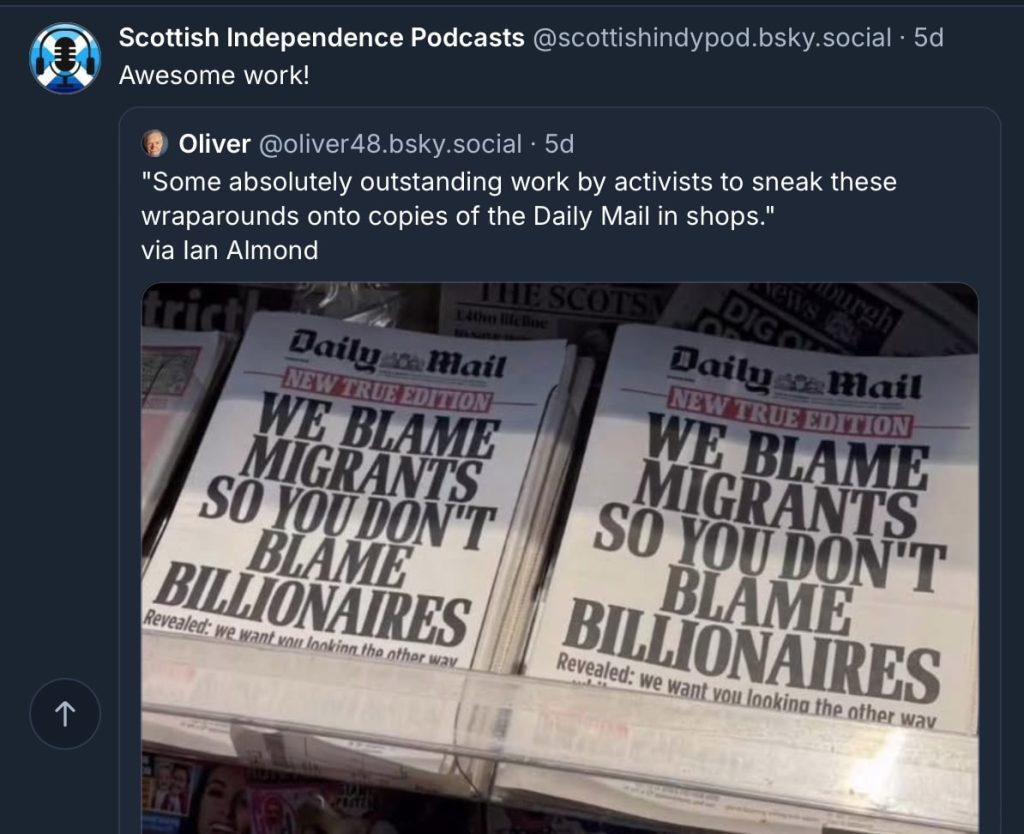The image size is (1024, 834).
Task: Click the 5d timestamp in quoted post
Action: point(559,144)
